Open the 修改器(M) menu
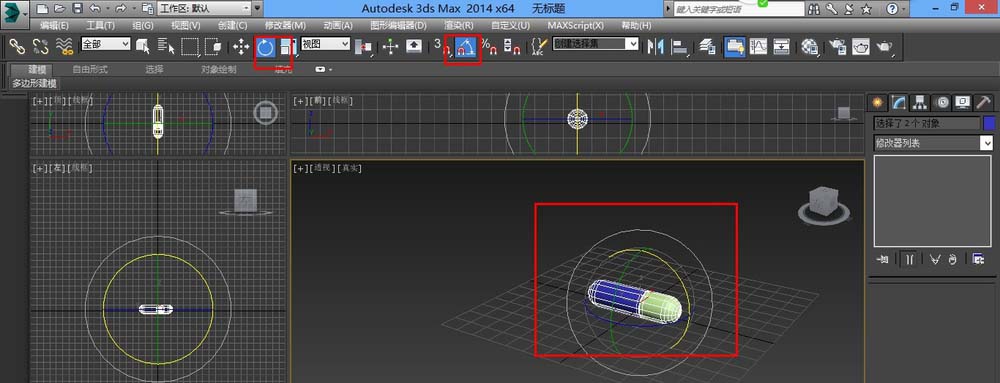The image size is (1000, 383). [x=285, y=25]
